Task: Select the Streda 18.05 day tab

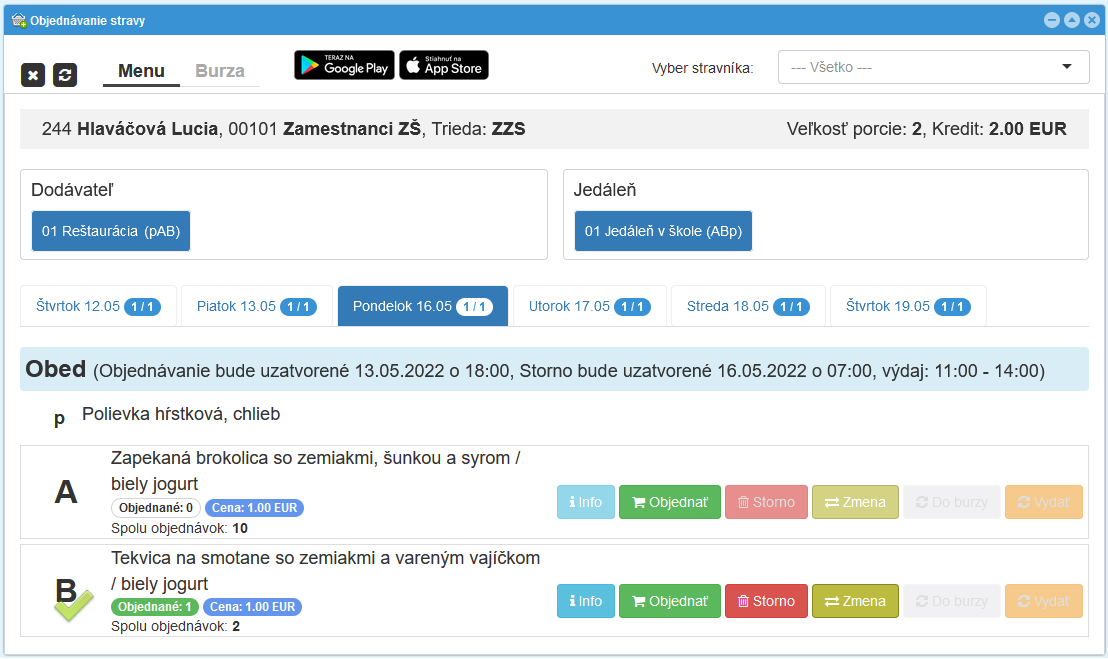Action: pos(748,306)
